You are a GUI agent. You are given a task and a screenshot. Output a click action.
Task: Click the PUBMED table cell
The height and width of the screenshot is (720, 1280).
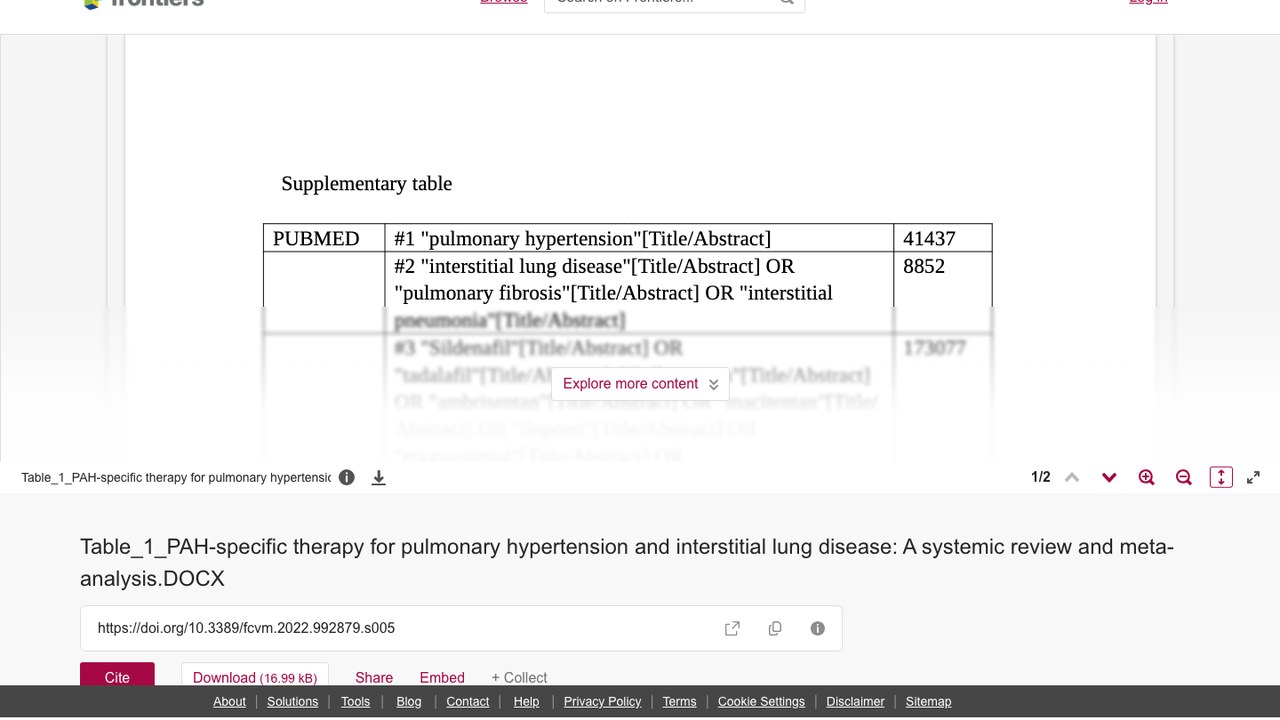tap(324, 238)
